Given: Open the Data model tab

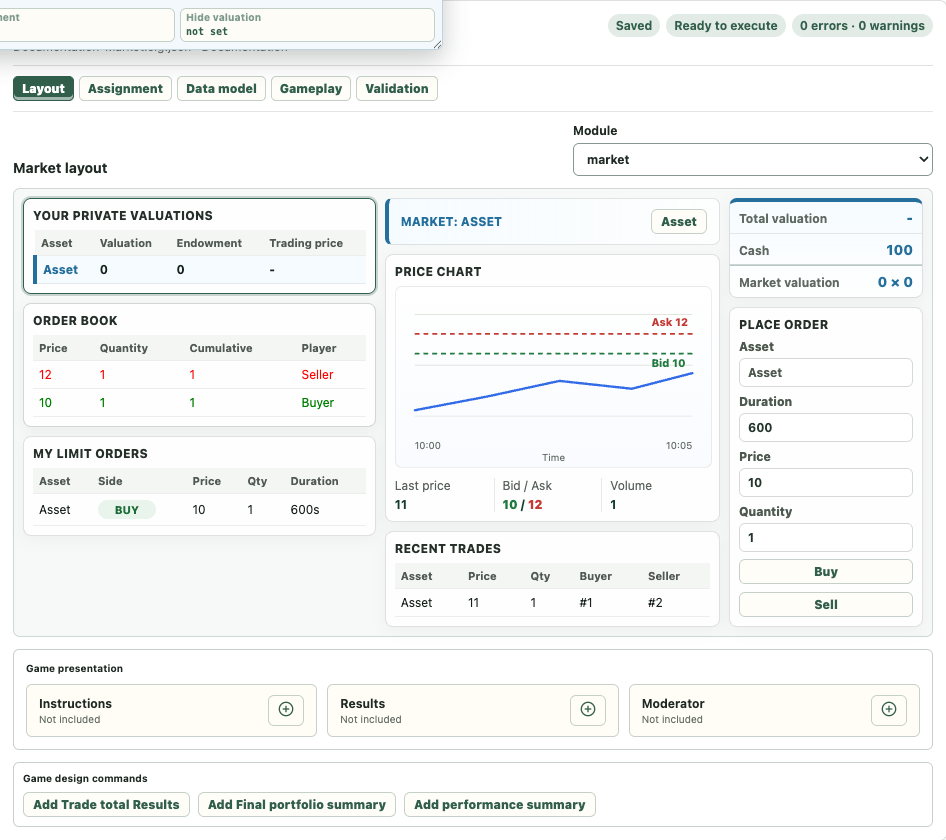Looking at the screenshot, I should [221, 88].
